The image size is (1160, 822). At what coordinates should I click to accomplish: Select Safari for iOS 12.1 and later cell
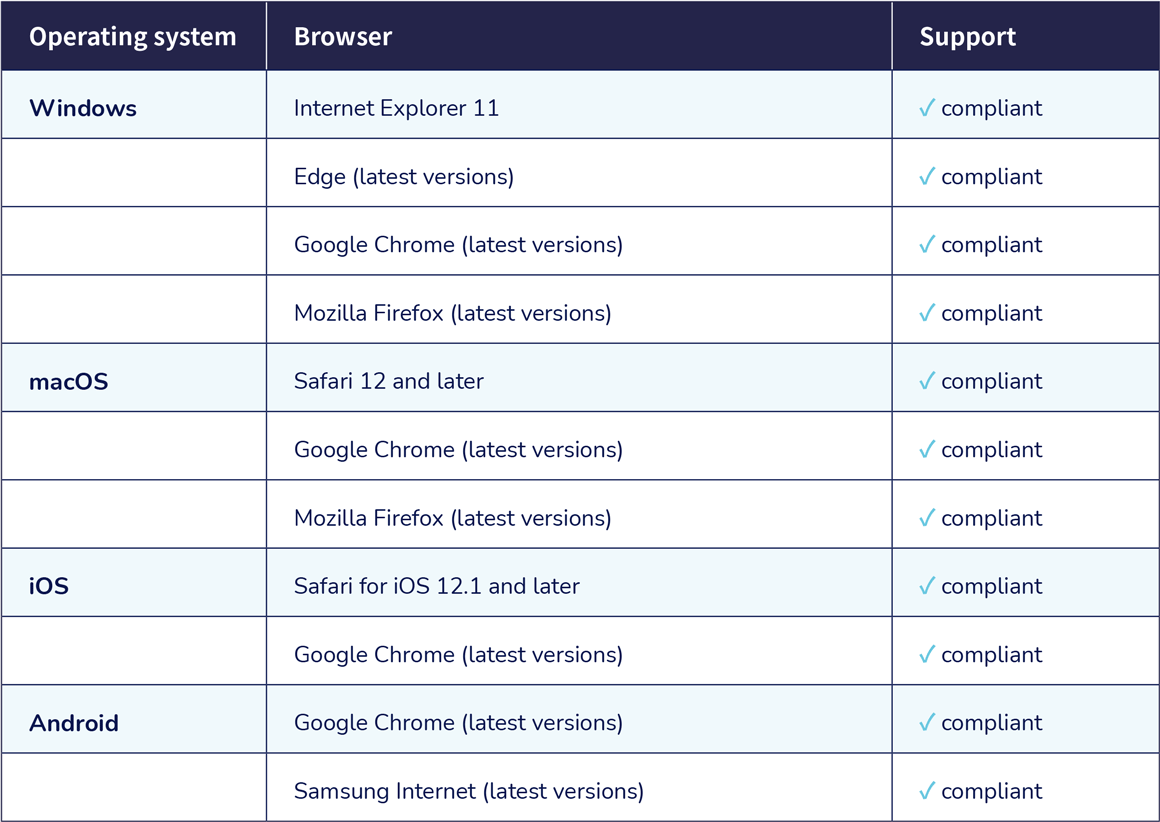click(579, 582)
